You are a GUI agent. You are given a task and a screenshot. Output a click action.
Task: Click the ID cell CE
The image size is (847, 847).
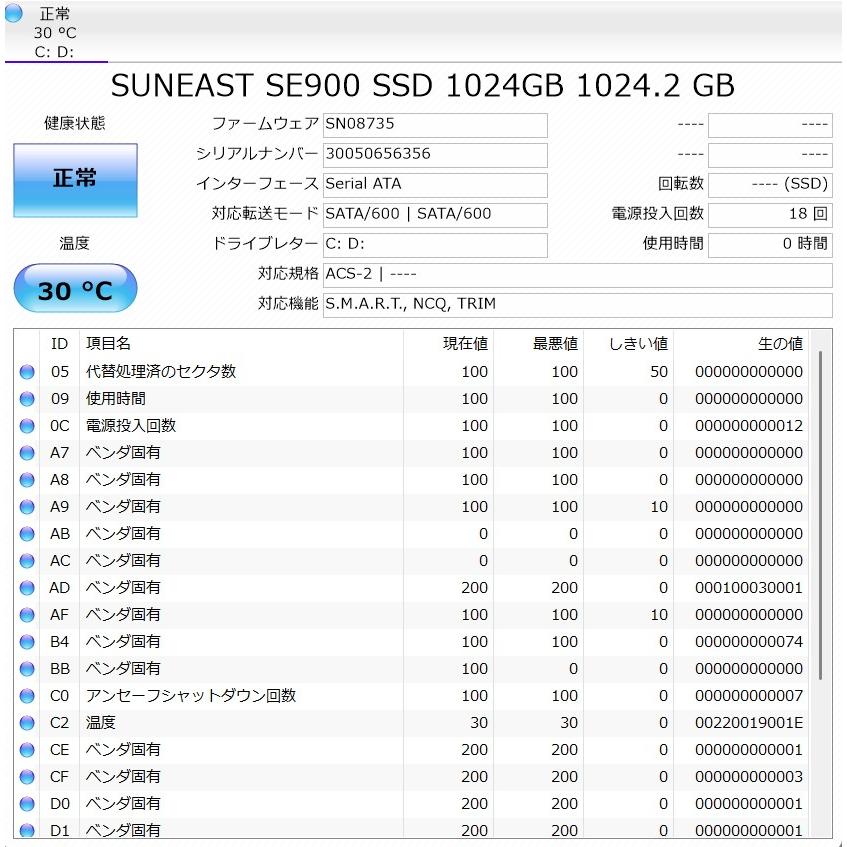(x=59, y=750)
